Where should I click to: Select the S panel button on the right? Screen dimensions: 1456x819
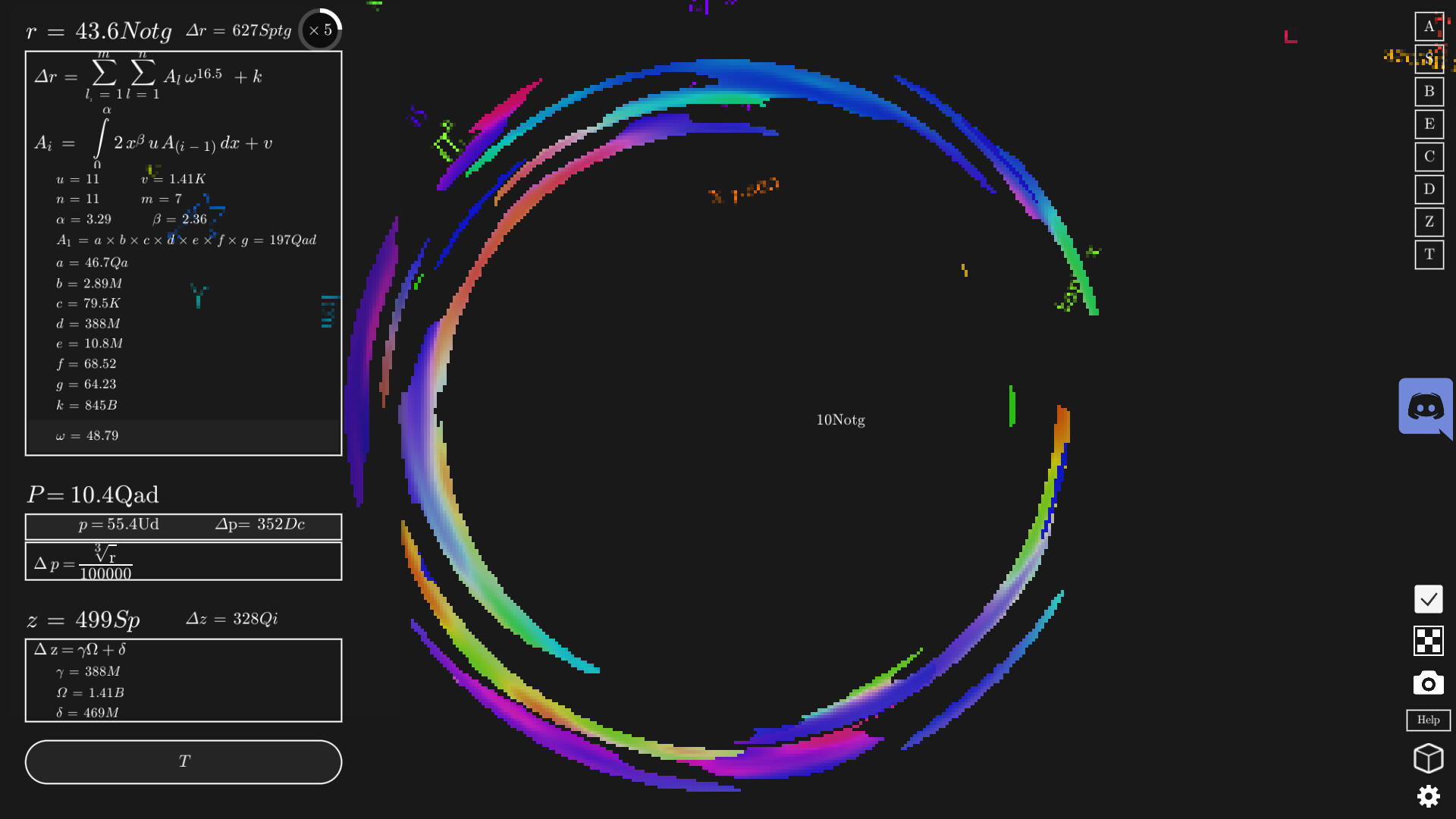tap(1429, 58)
